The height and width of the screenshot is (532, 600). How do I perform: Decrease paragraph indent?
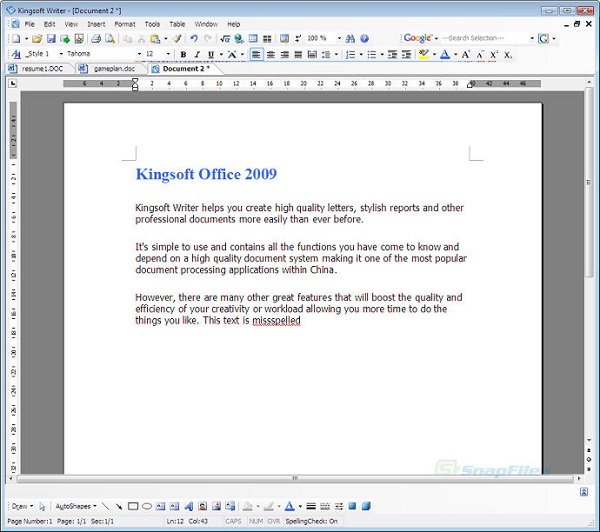click(392, 55)
